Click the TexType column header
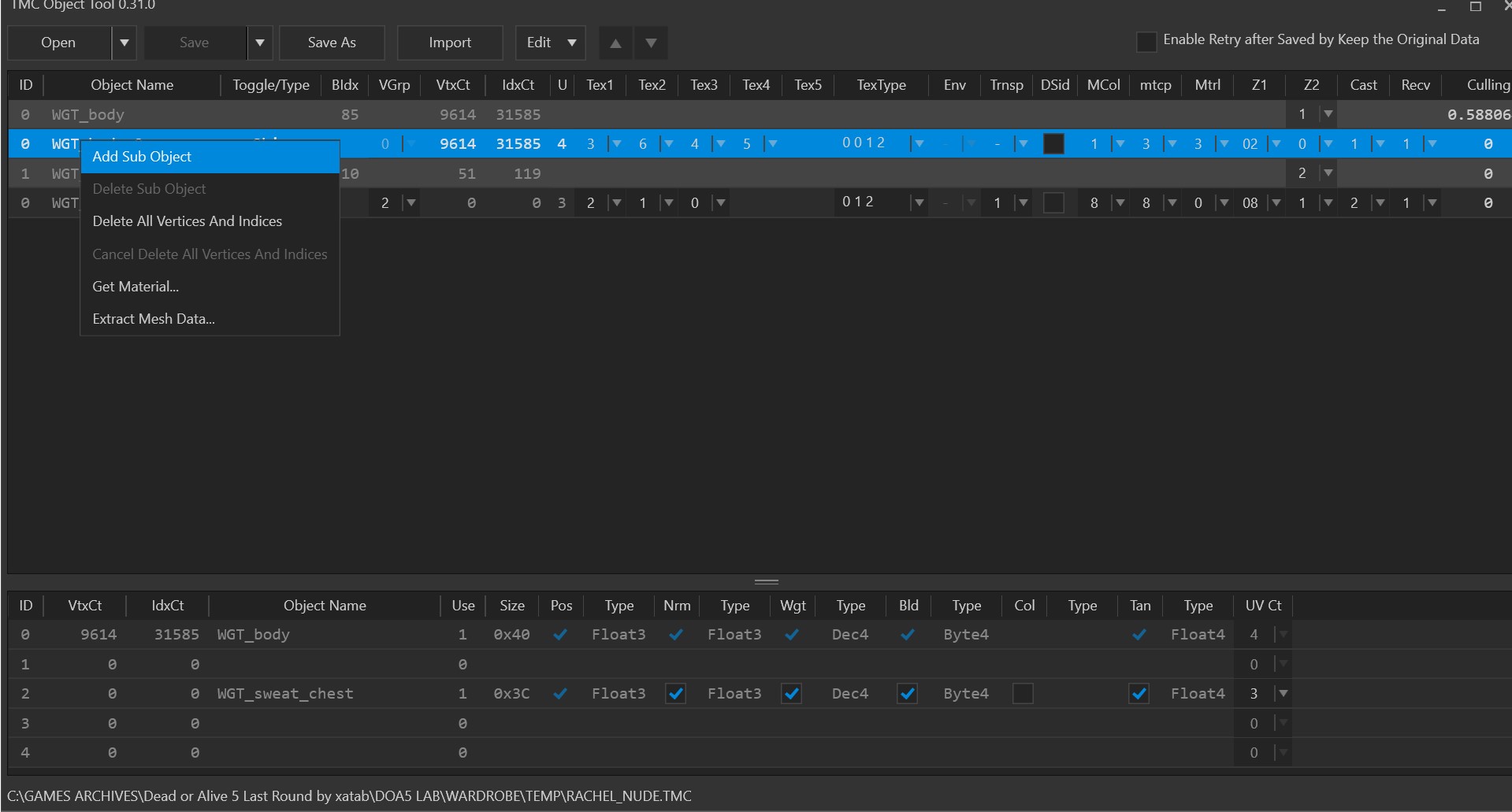 [x=882, y=85]
